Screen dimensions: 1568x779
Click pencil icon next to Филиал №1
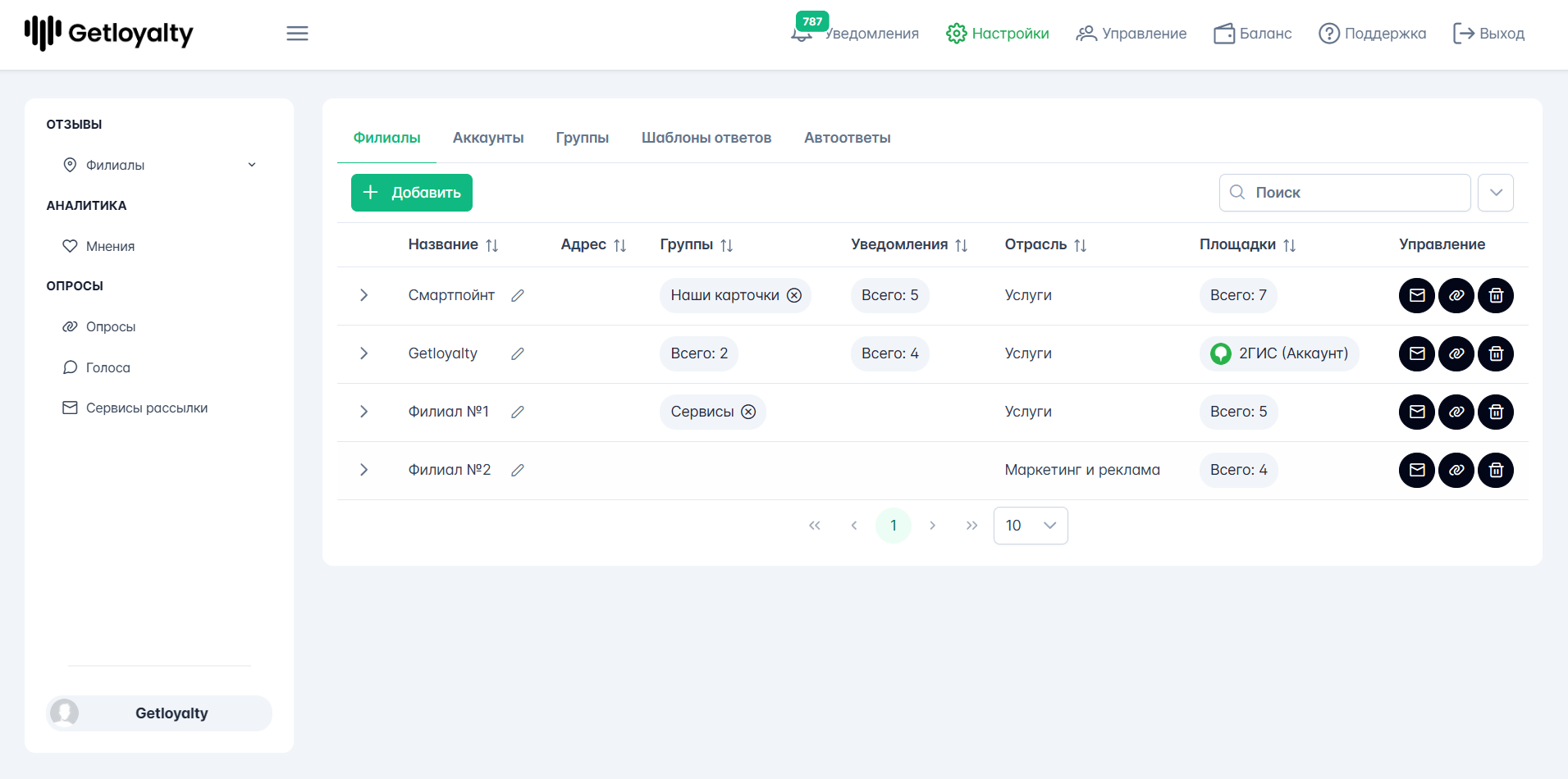518,412
